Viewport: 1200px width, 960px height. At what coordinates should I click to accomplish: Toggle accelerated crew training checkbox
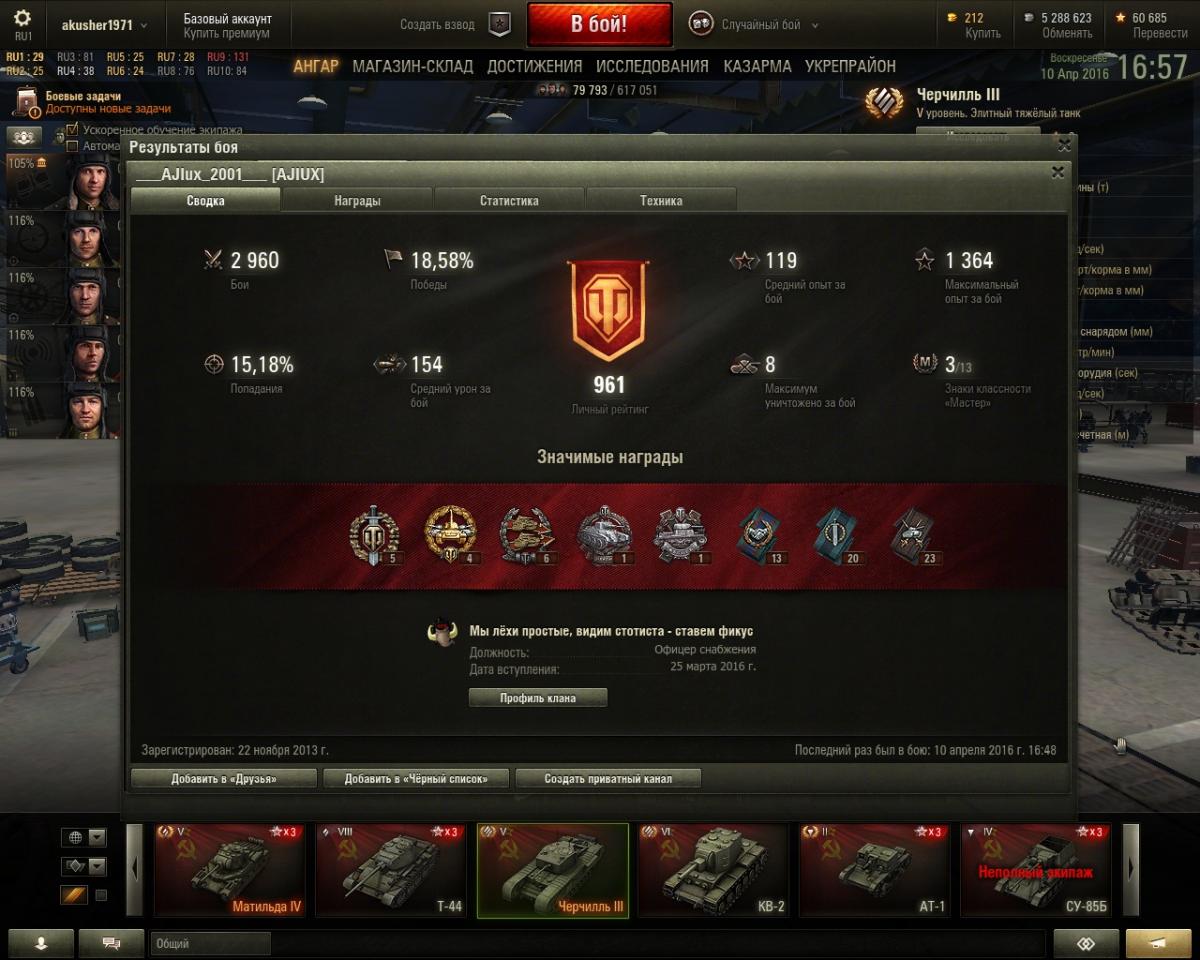click(72, 130)
